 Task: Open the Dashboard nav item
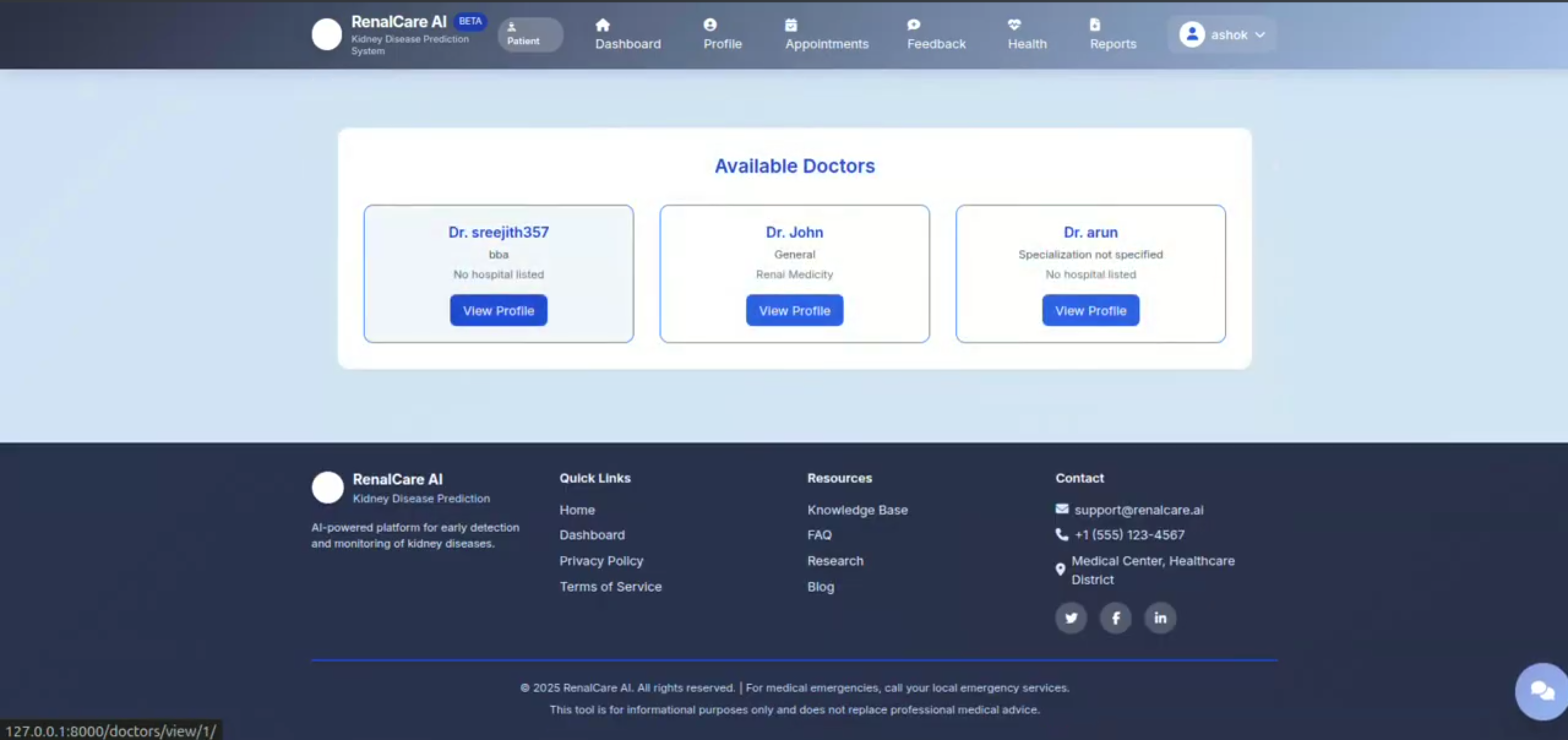(628, 35)
